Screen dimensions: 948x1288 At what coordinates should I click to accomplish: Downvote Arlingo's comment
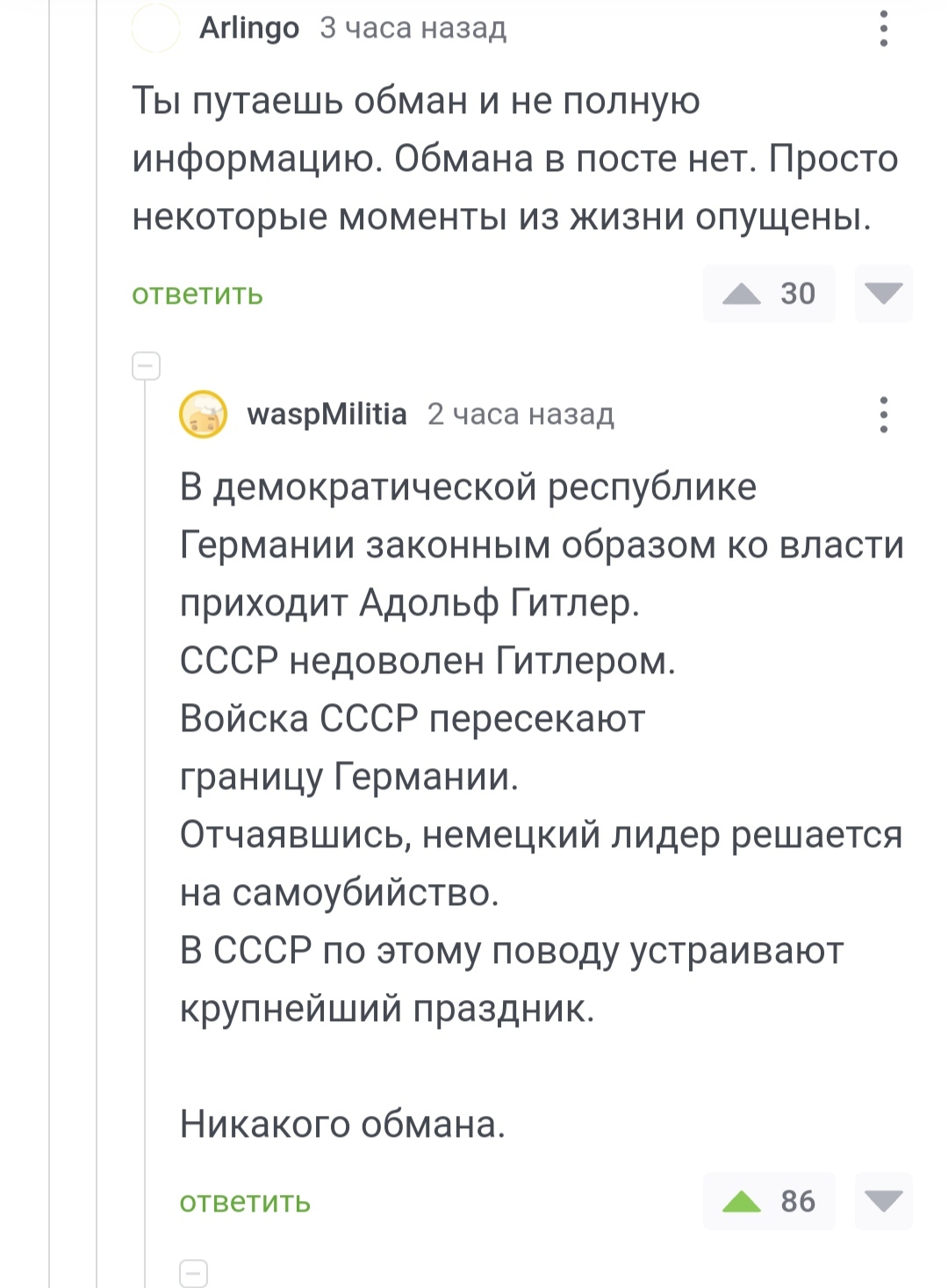point(883,293)
